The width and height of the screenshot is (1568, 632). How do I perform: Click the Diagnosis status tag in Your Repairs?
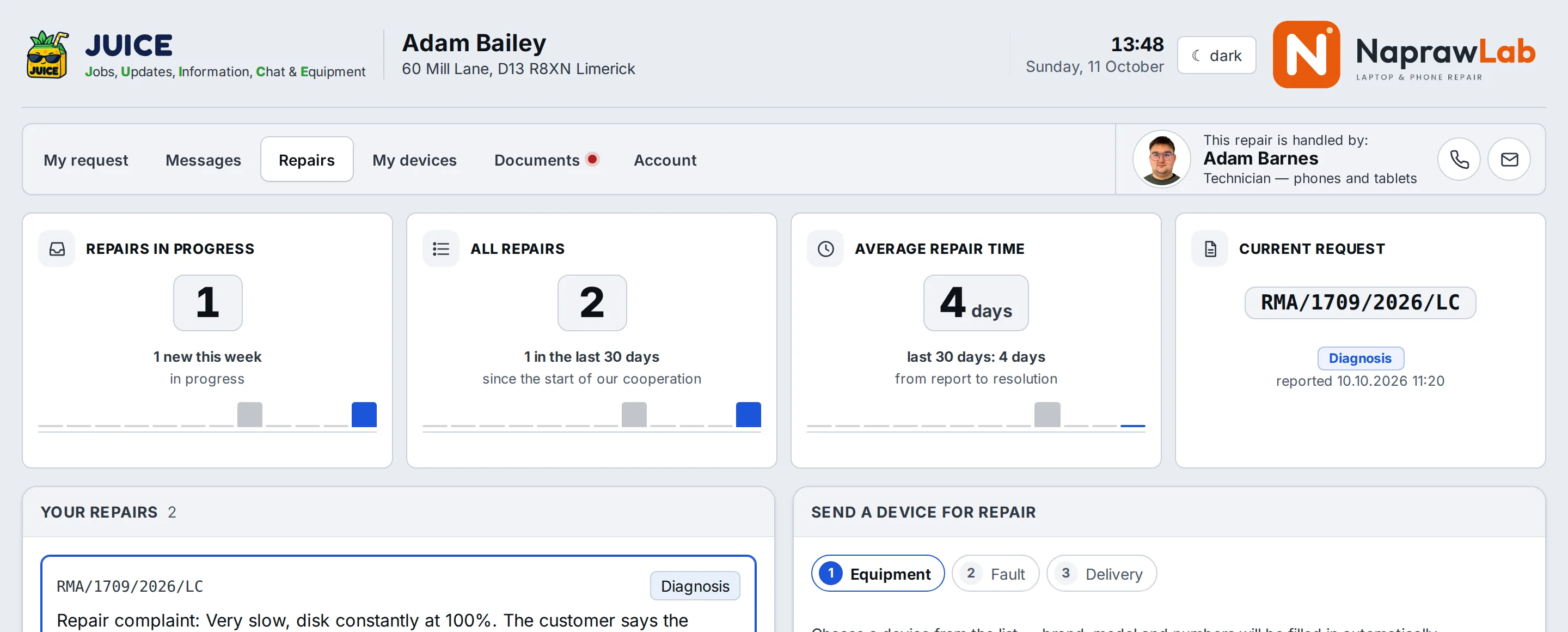[x=695, y=586]
